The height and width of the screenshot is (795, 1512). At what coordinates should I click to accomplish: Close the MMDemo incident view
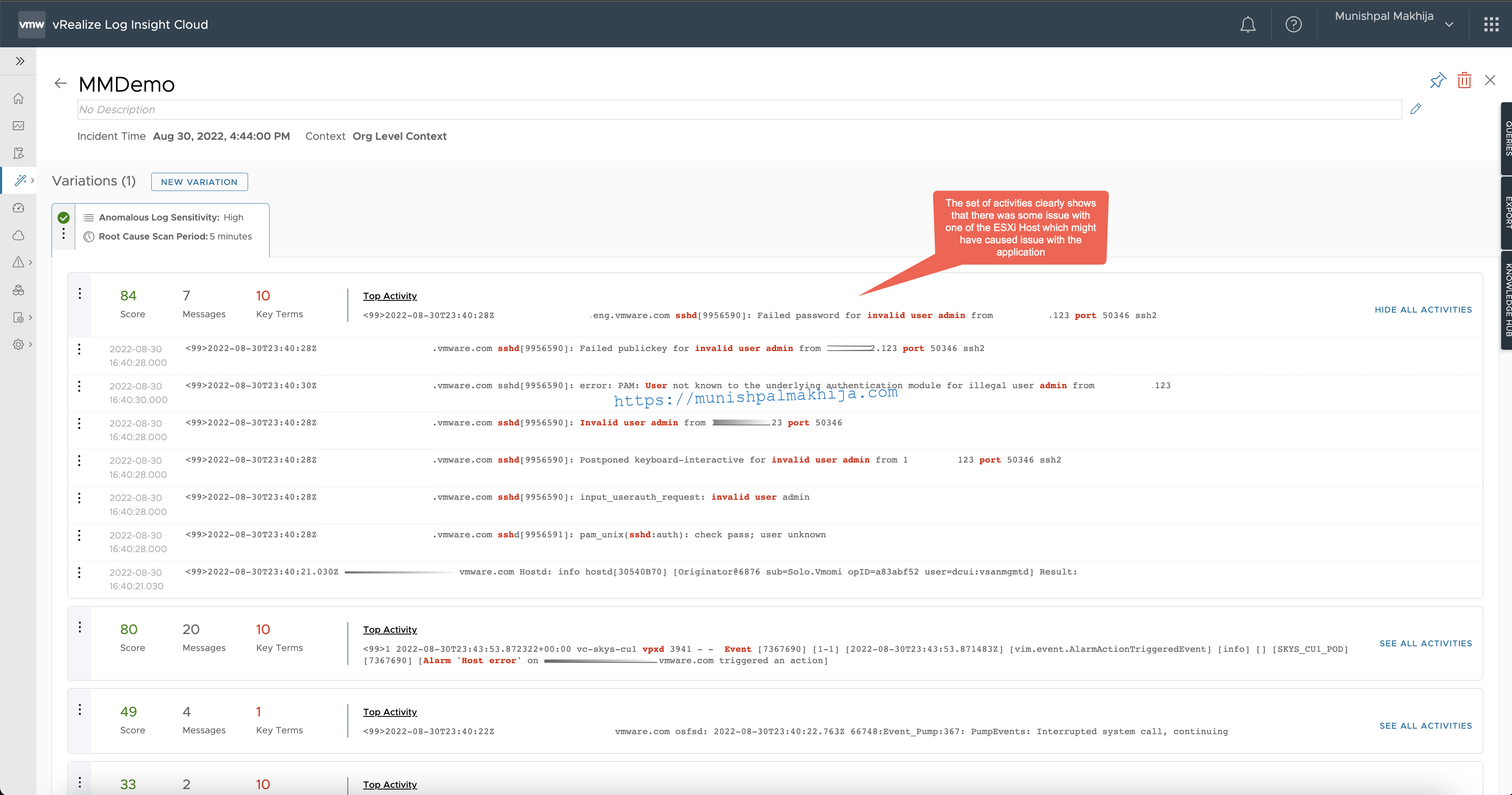pyautogui.click(x=1490, y=80)
